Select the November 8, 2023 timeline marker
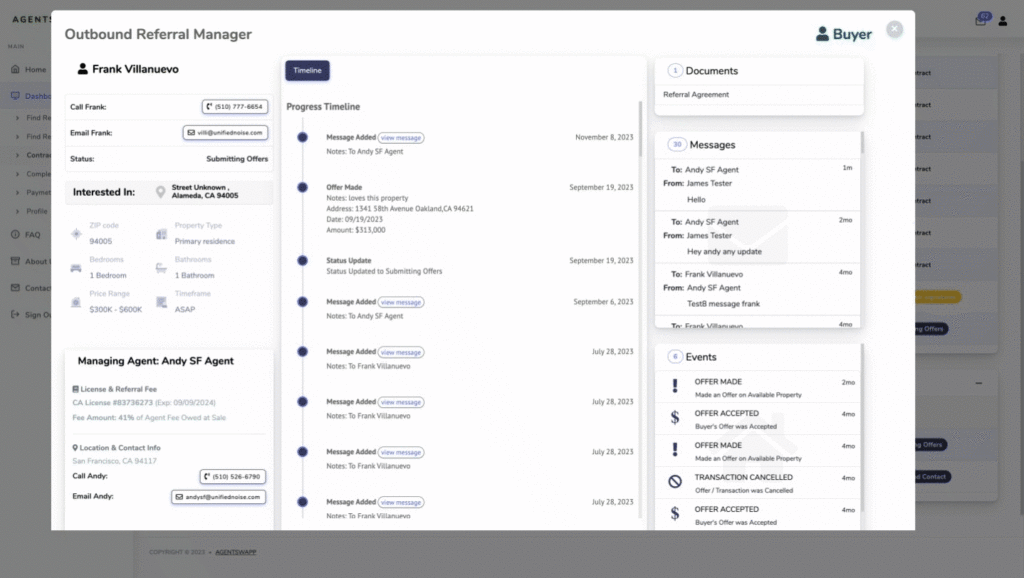This screenshot has width=1024, height=578. (x=302, y=137)
